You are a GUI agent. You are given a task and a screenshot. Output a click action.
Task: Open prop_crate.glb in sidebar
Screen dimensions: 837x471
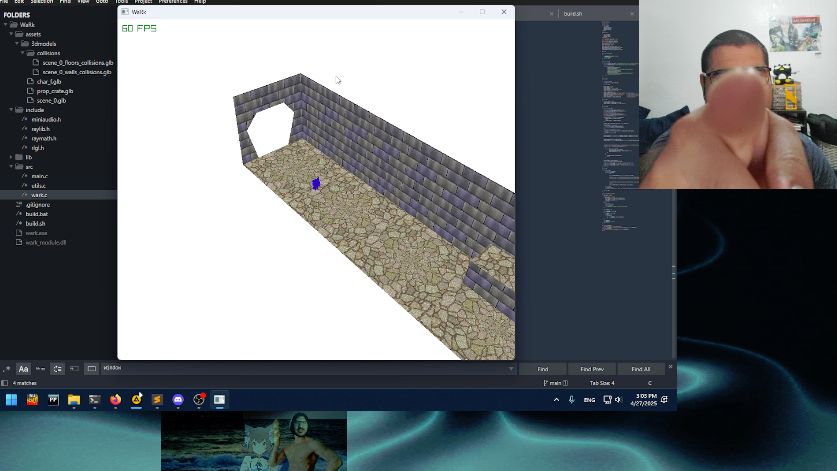click(54, 91)
